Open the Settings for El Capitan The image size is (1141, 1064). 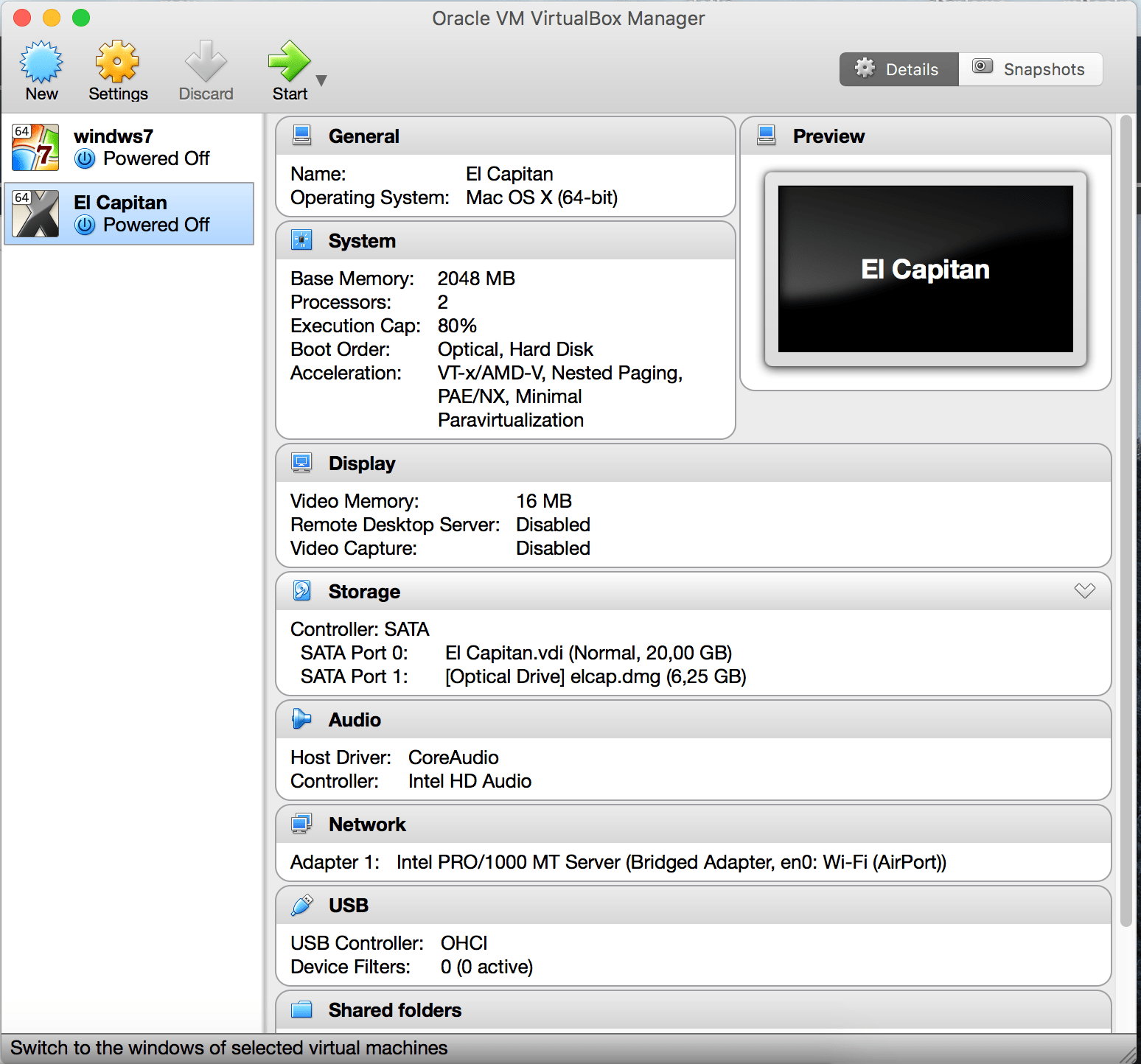pyautogui.click(x=117, y=66)
